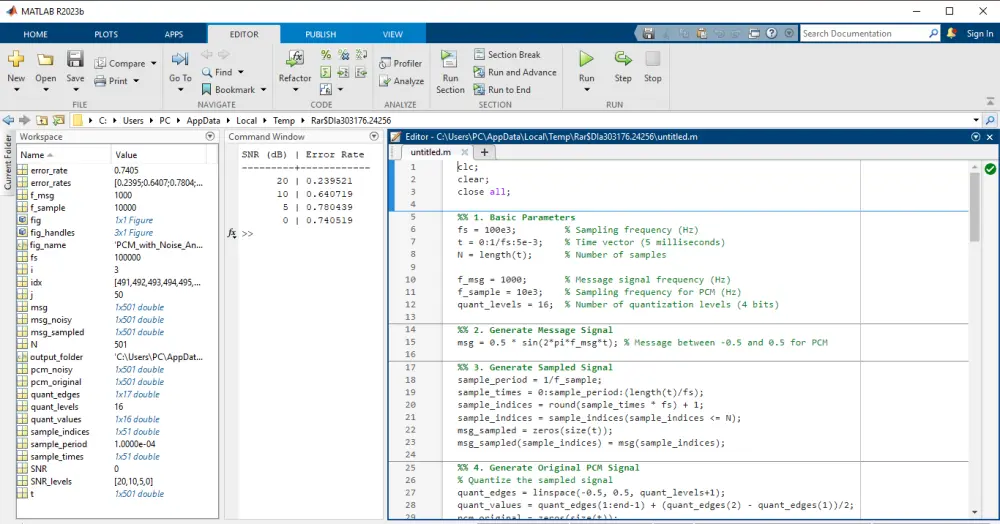Viewport: 1000px width, 524px height.
Task: Click the New file icon
Action: [16, 59]
